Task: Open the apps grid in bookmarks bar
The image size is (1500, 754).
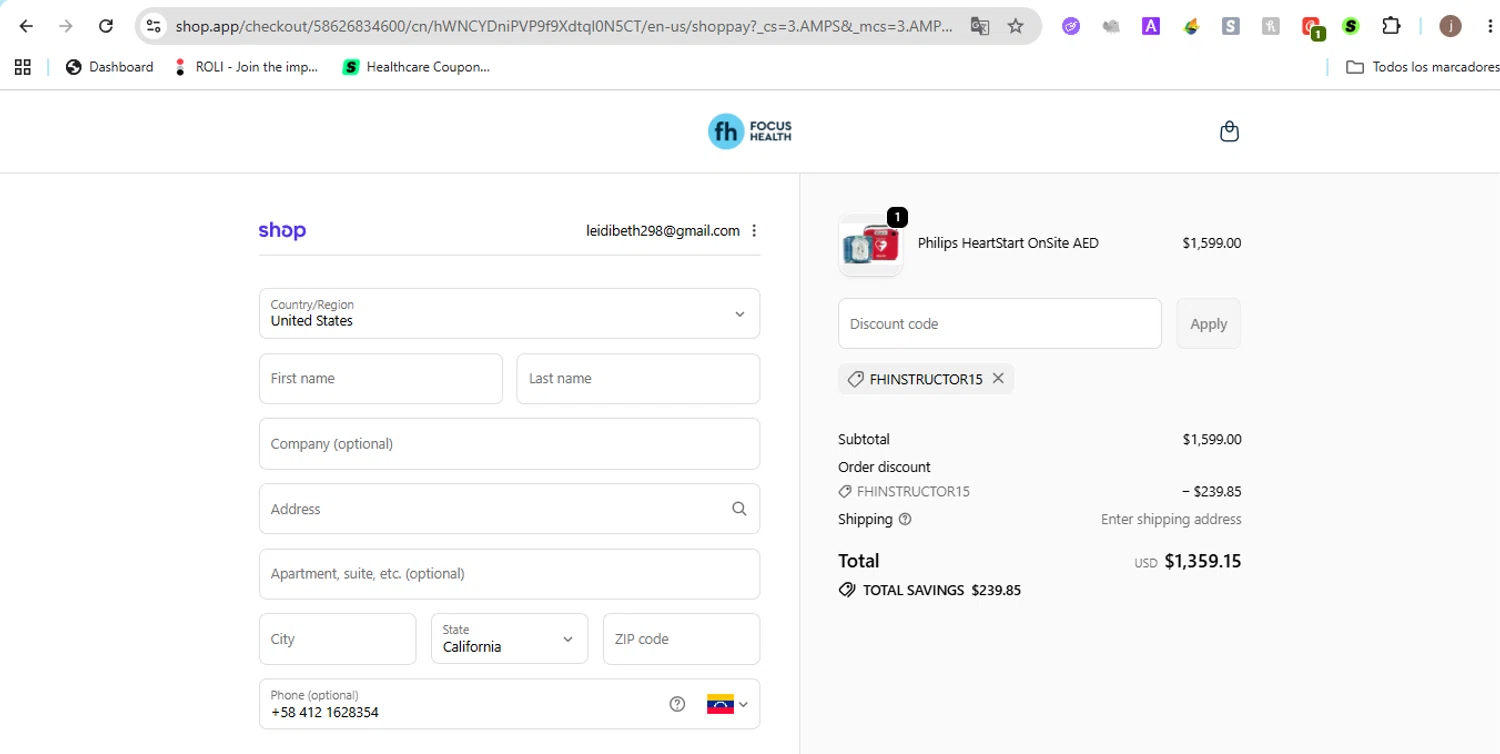Action: point(23,67)
